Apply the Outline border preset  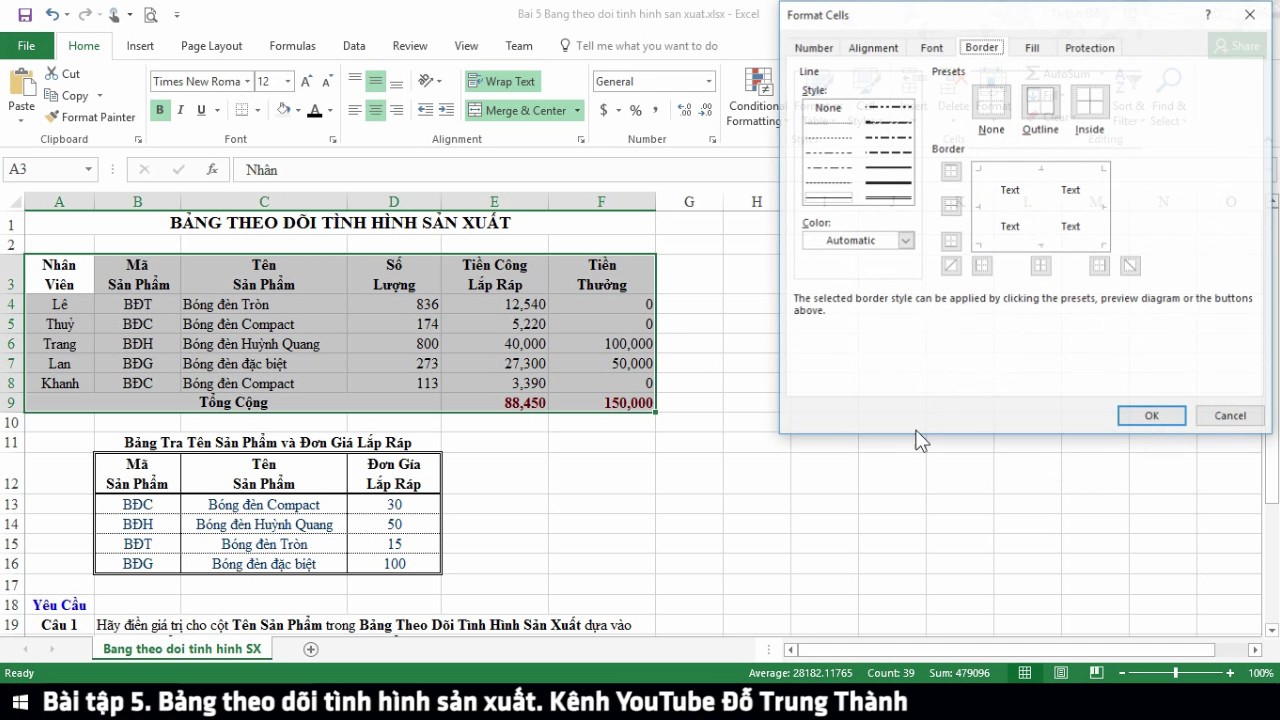pos(1040,102)
